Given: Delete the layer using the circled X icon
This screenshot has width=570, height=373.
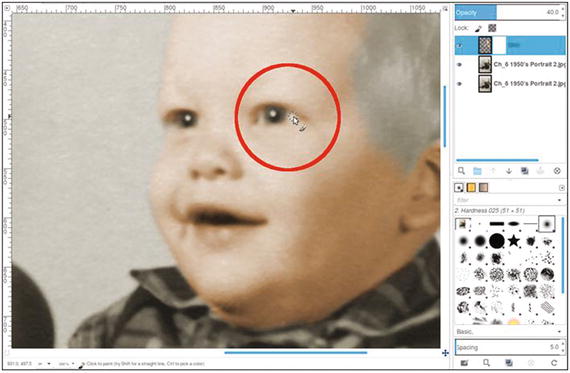Looking at the screenshot, I should [x=557, y=171].
